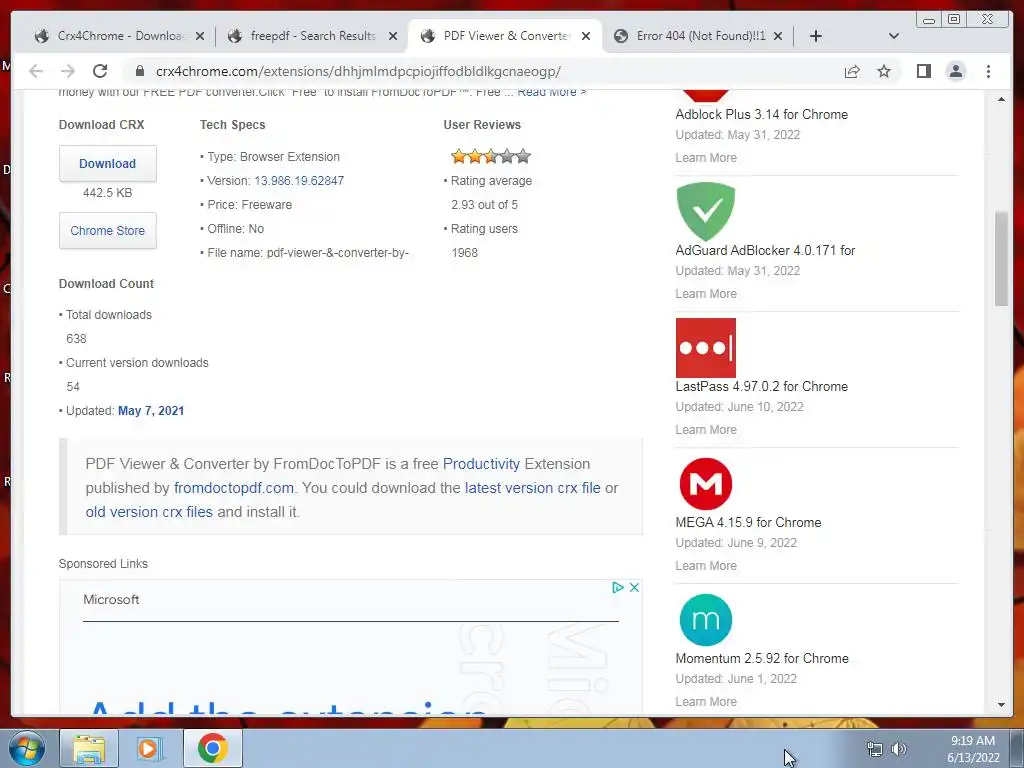Click the user reviews star rating
This screenshot has height=768, width=1024.
pos(490,156)
